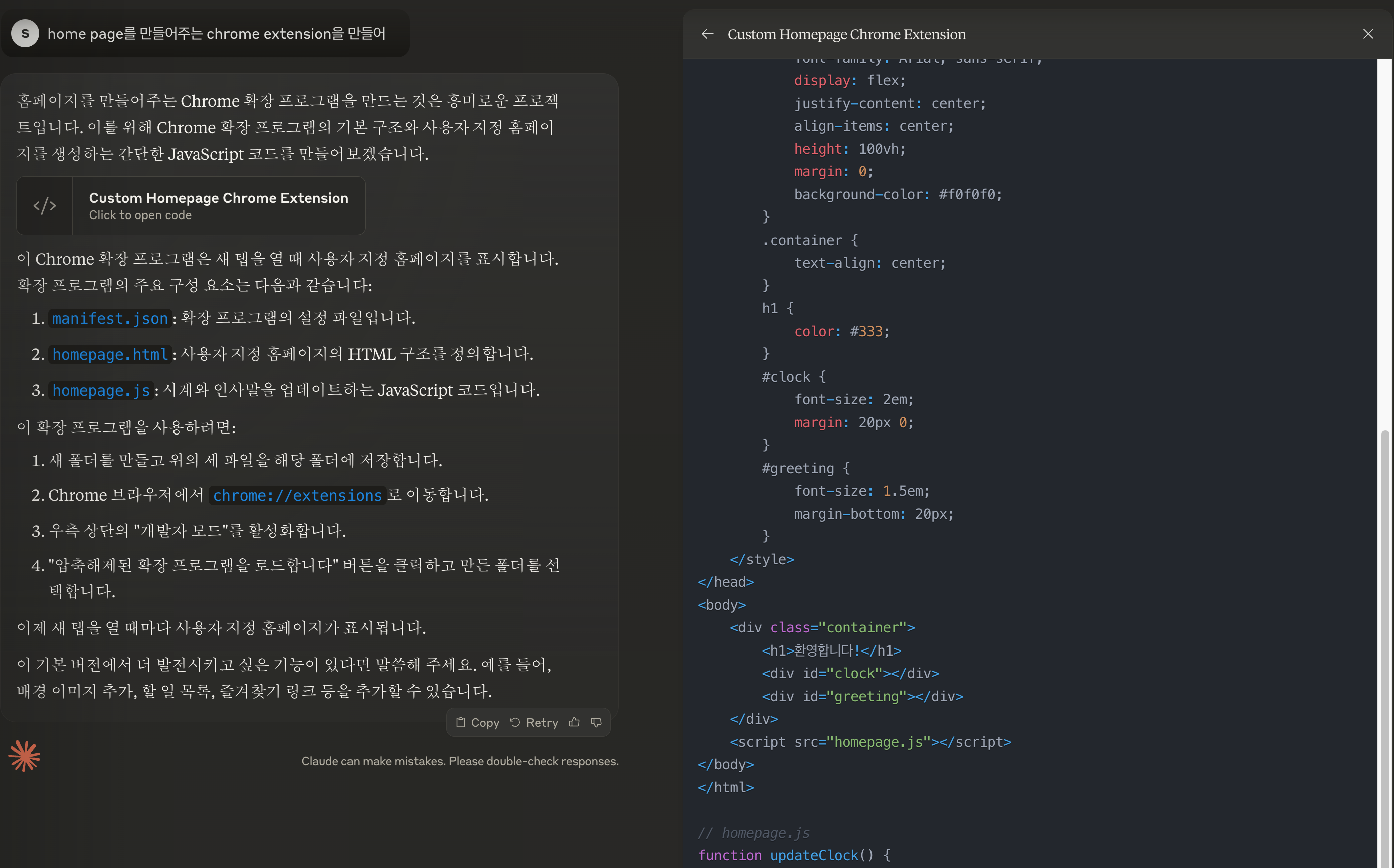Click the user avatar S icon
Screen dimensions: 1394x868
25,33
